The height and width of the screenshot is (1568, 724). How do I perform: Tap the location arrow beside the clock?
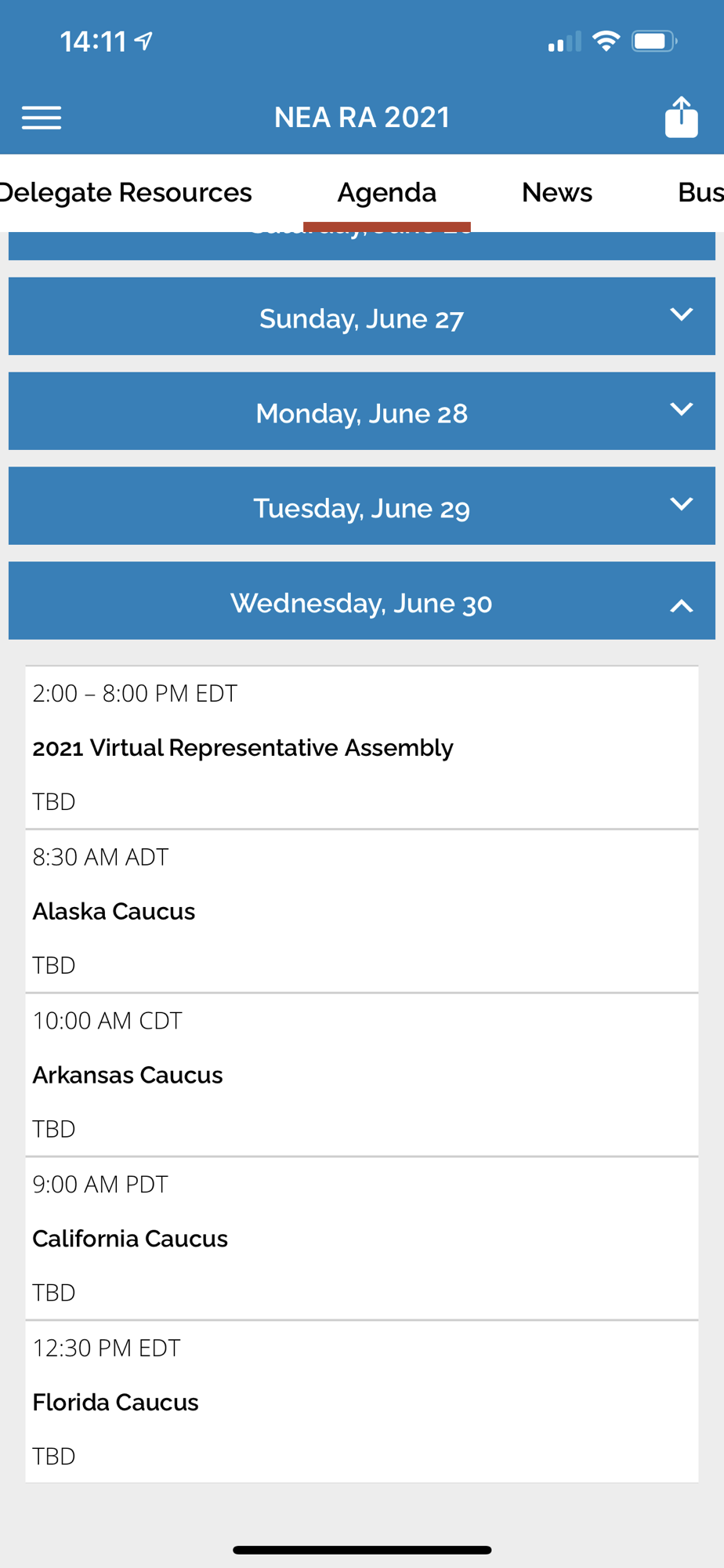(x=143, y=41)
